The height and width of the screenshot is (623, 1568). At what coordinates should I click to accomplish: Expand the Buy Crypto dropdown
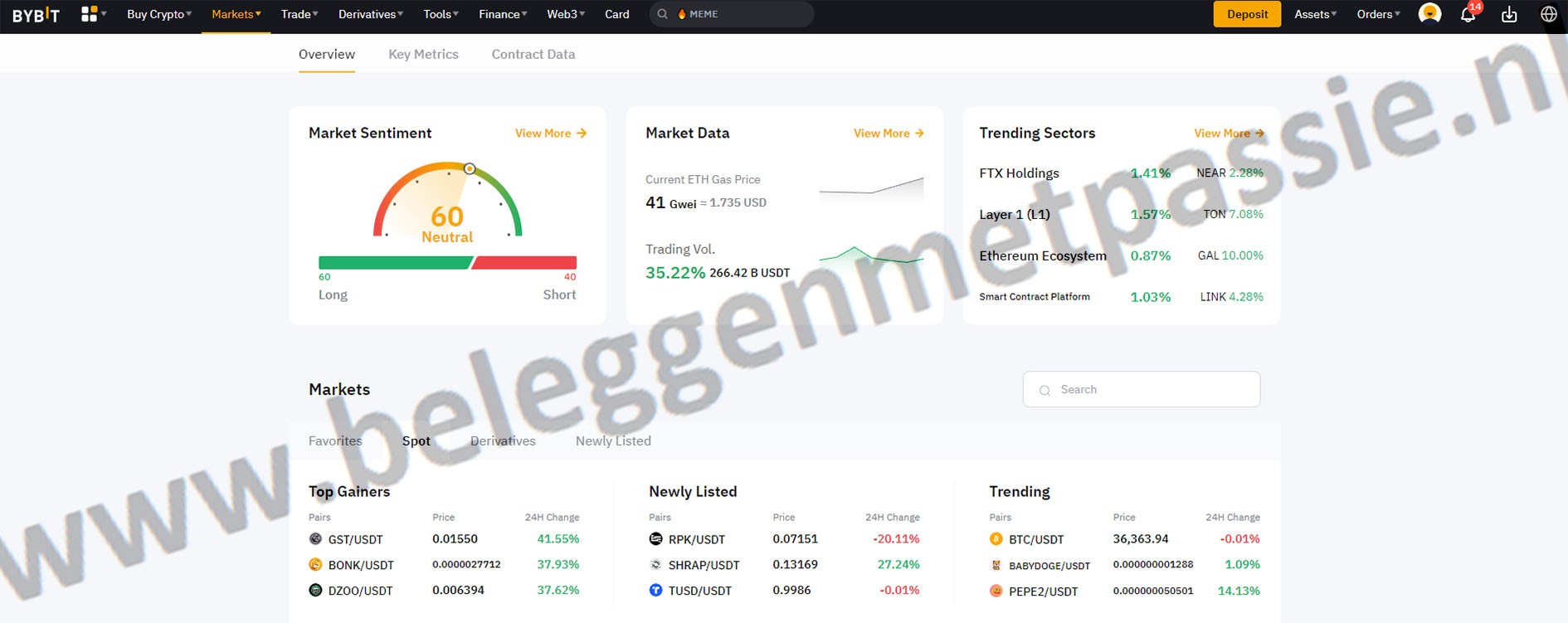pyautogui.click(x=158, y=14)
